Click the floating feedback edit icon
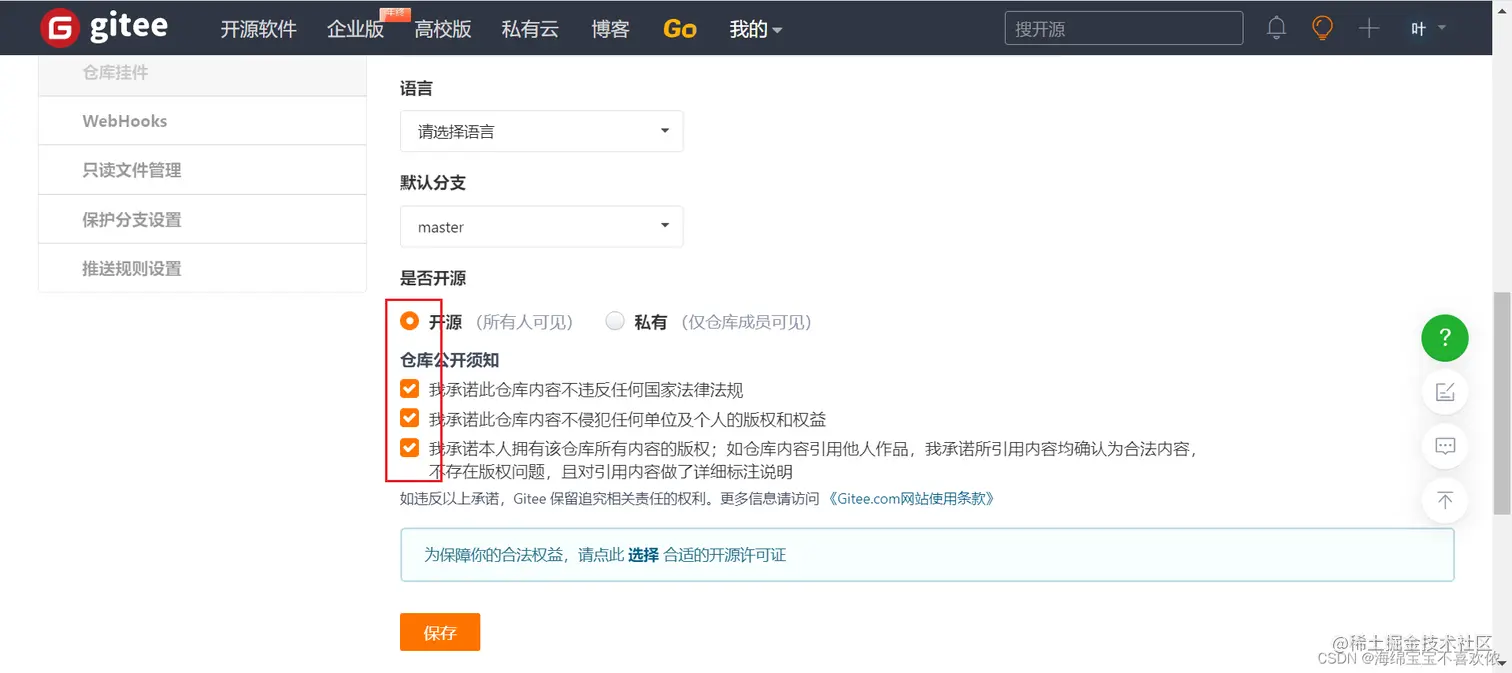Screen dimensions: 1512x673 tap(1445, 392)
